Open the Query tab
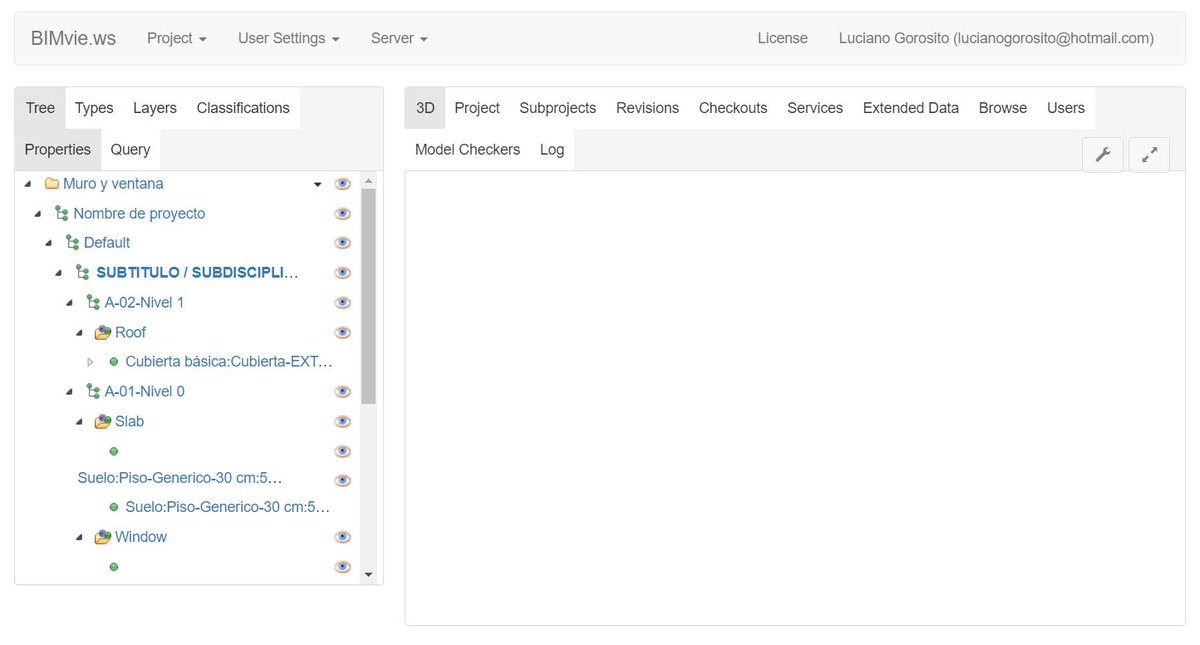Viewport: 1200px width, 645px height. click(131, 149)
